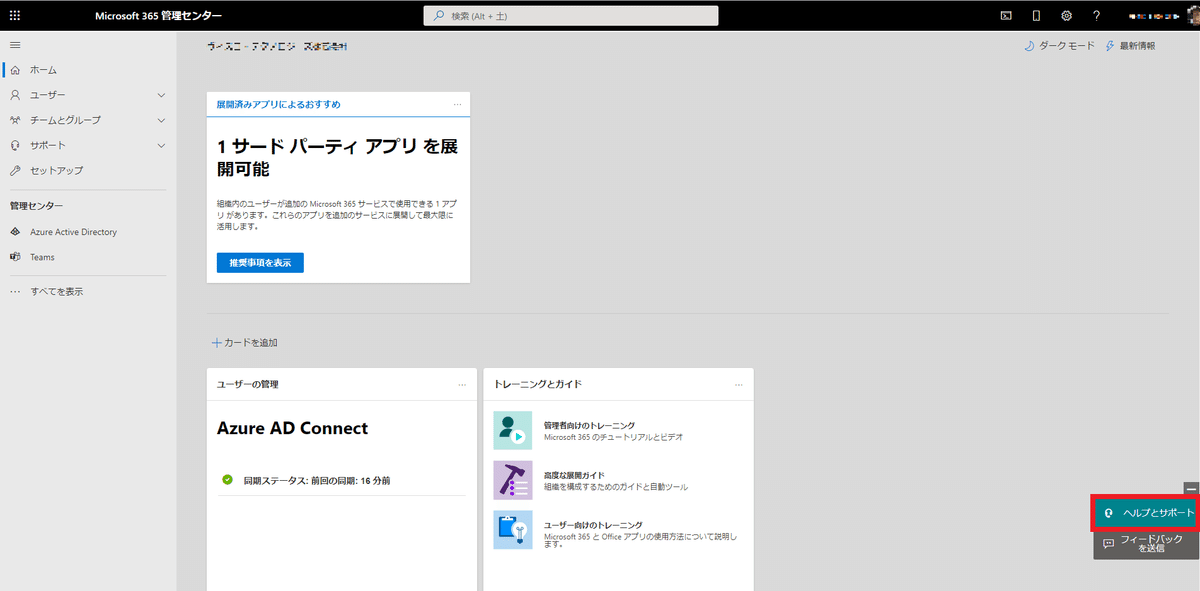The height and width of the screenshot is (591, 1200).
Task: Open advanced deployment guides link text
Action: tap(574, 475)
